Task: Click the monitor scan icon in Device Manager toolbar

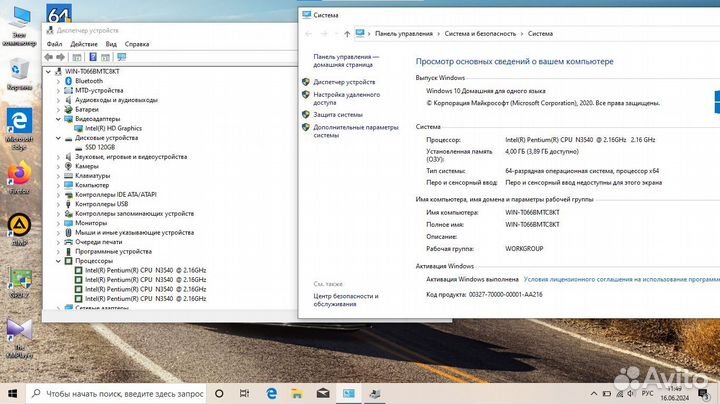Action: [x=121, y=57]
